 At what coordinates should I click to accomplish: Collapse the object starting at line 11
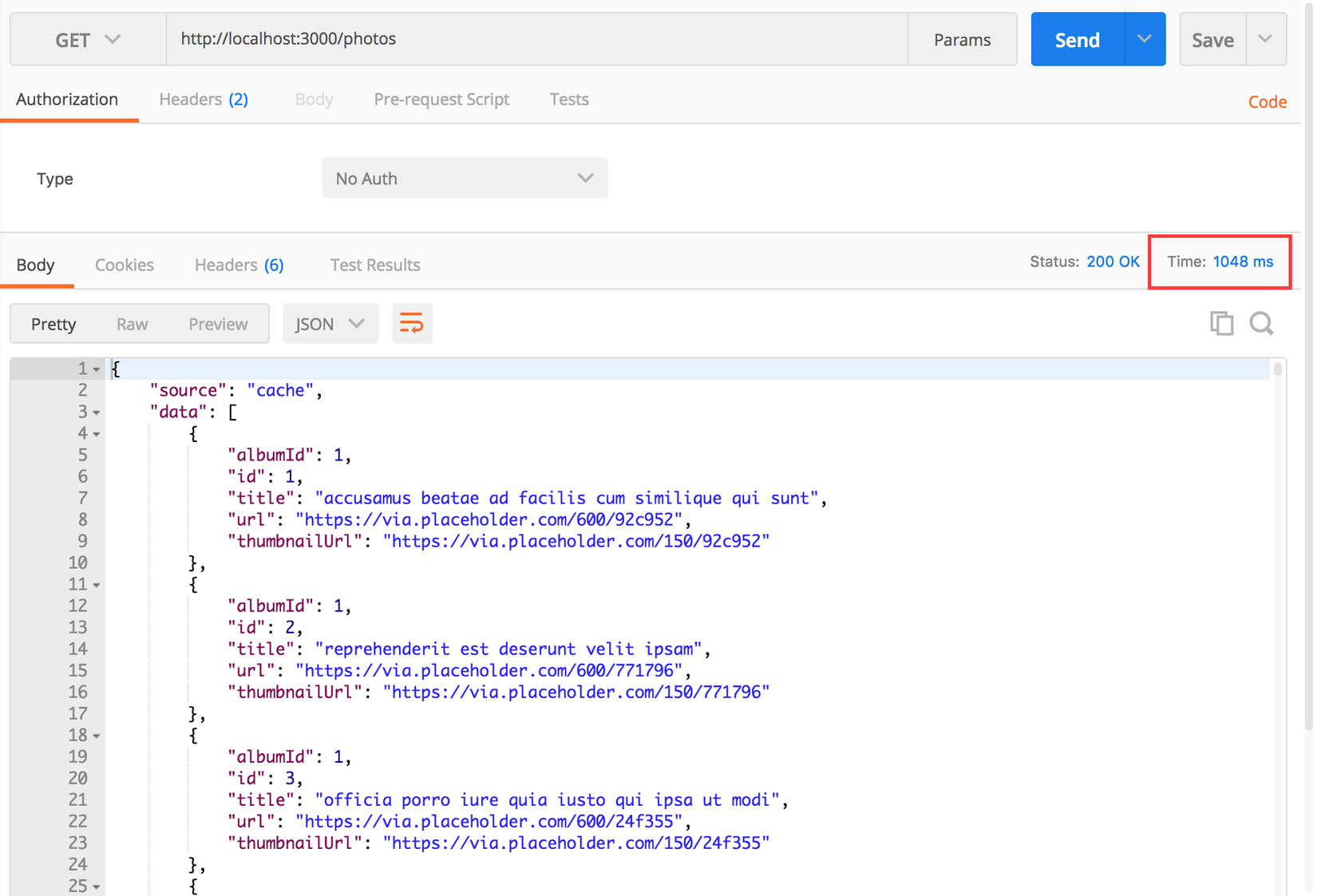[x=96, y=585]
